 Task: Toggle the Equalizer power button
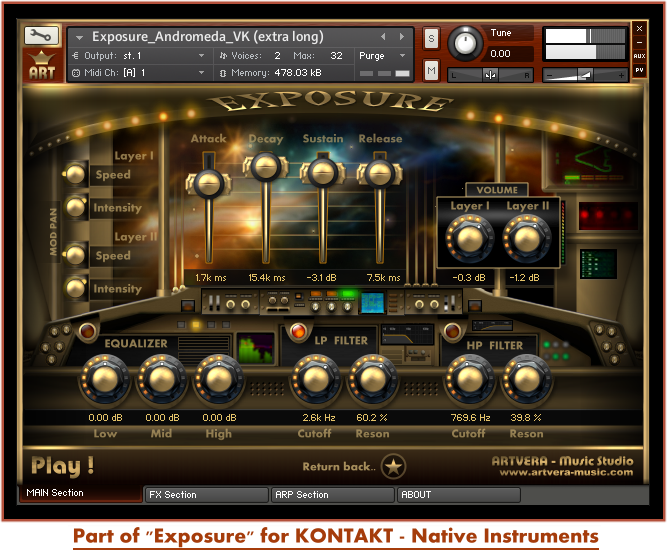point(87,332)
